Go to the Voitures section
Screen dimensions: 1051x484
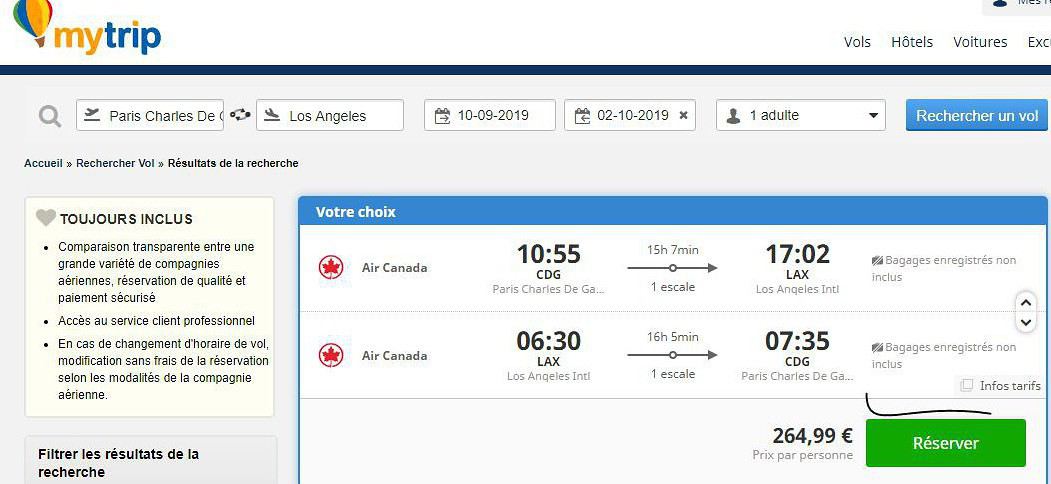pos(980,42)
